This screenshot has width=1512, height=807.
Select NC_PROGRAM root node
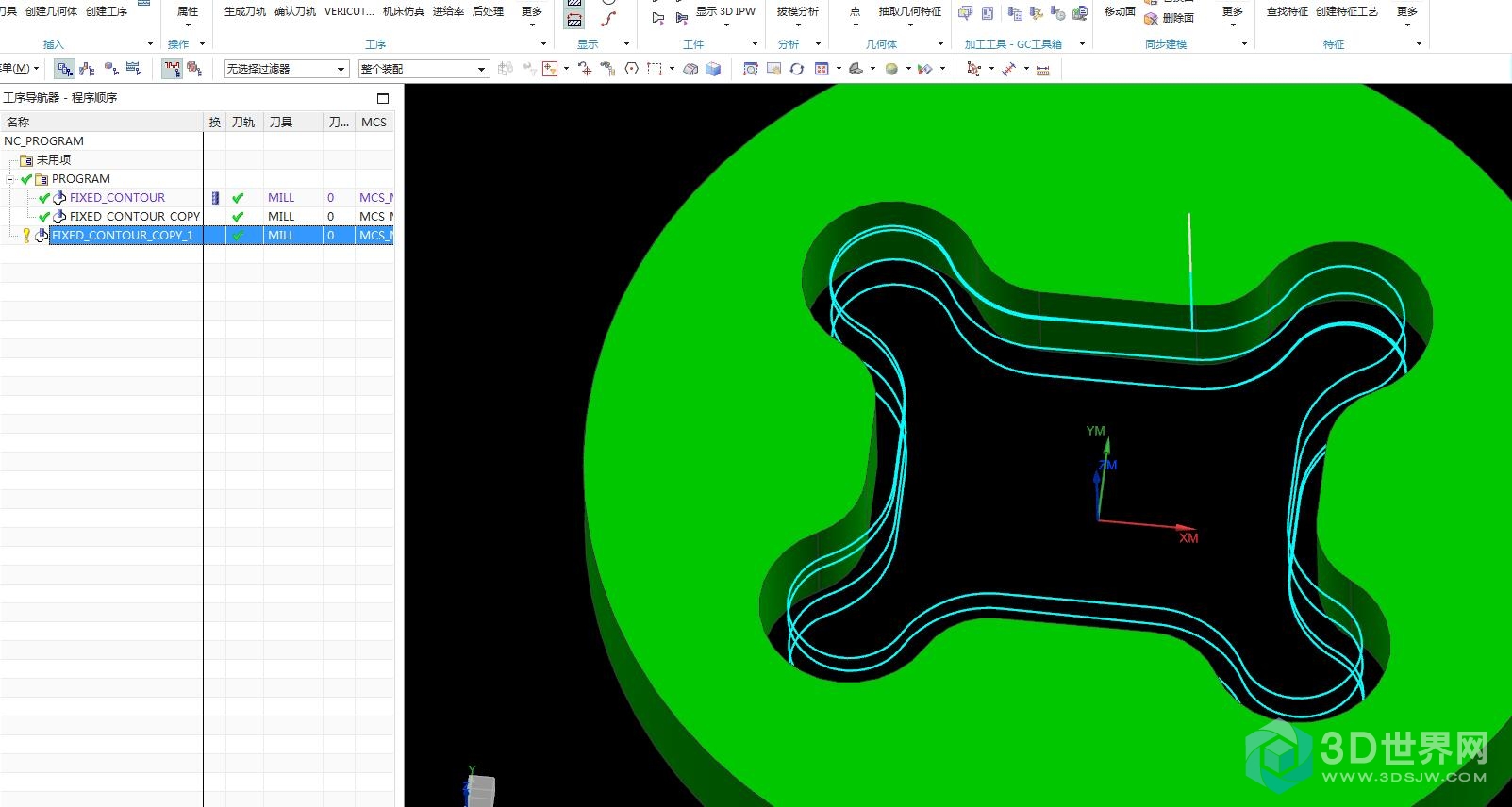click(x=43, y=141)
